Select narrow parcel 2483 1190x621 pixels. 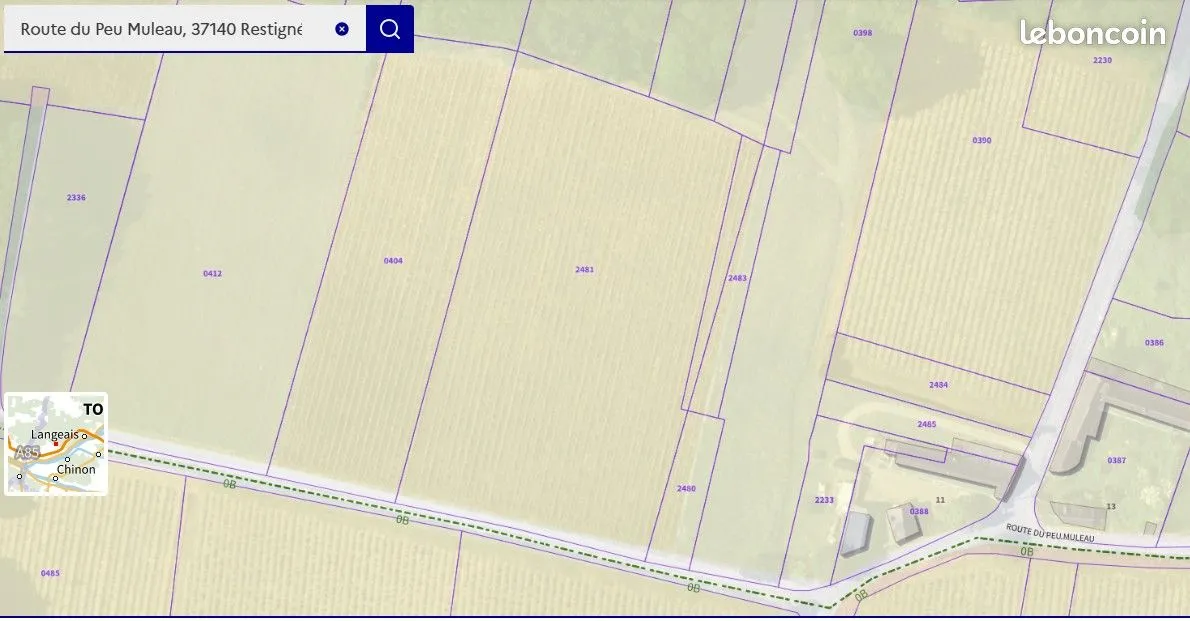(x=738, y=278)
